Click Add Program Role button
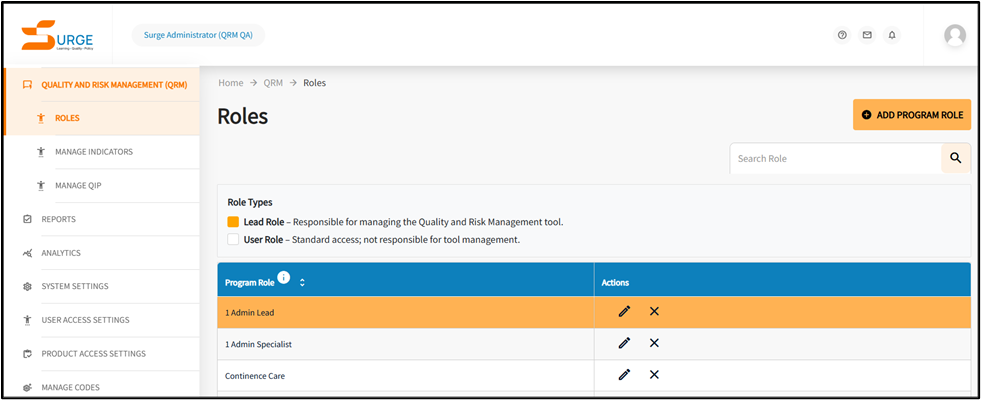 pos(911,115)
